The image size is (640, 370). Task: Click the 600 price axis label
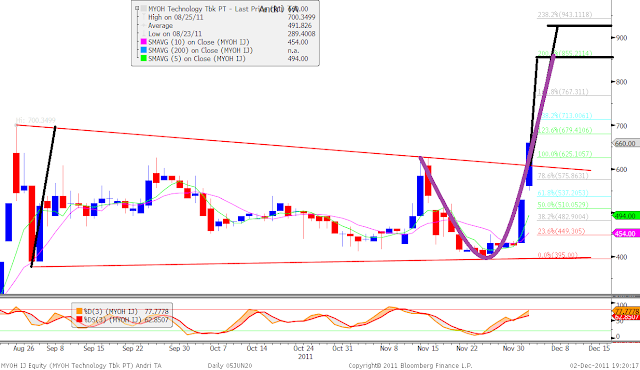point(621,169)
